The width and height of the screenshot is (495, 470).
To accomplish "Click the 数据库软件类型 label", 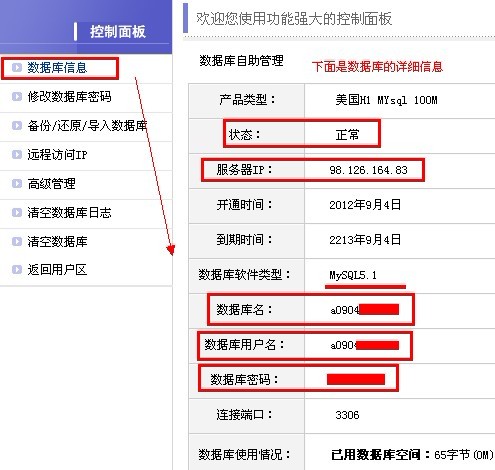I will tap(244, 275).
